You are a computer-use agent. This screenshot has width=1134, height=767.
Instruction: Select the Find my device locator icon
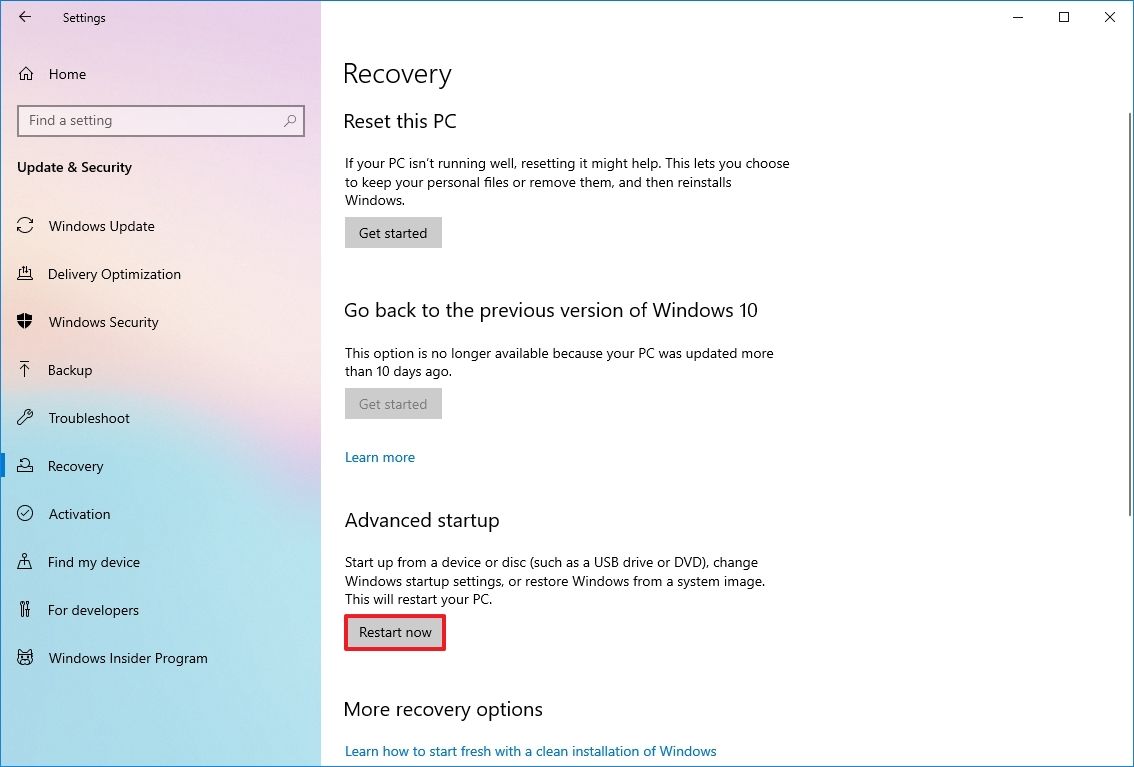25,562
